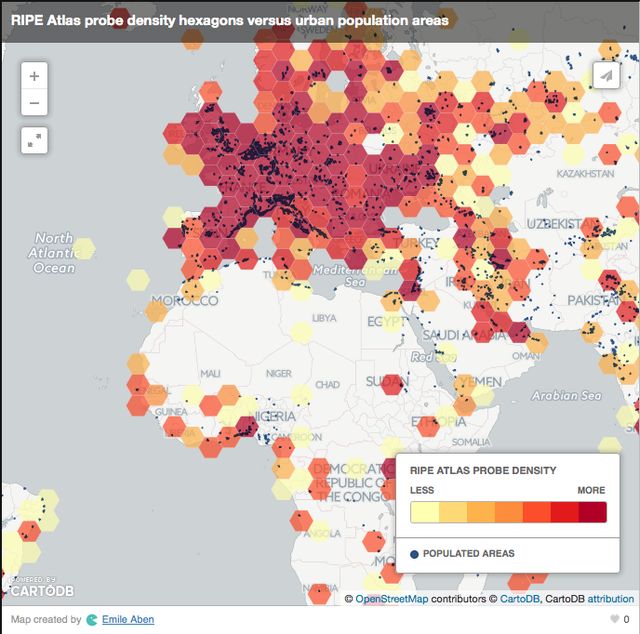Click the lightest yellow legend swatch
The width and height of the screenshot is (640, 634).
click(x=424, y=512)
